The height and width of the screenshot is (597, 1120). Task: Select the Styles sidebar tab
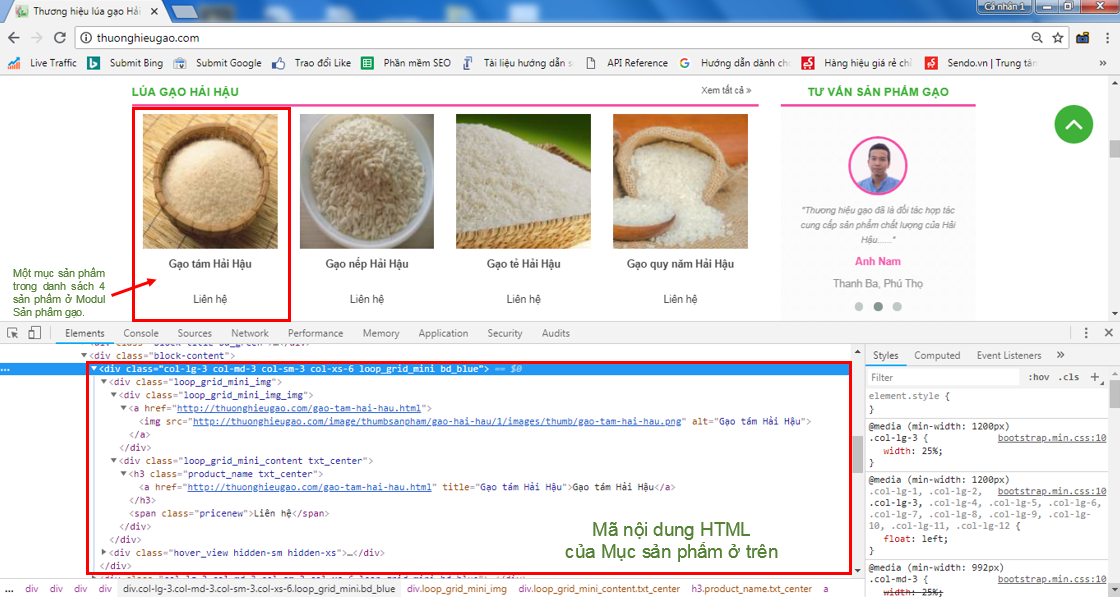click(x=886, y=355)
